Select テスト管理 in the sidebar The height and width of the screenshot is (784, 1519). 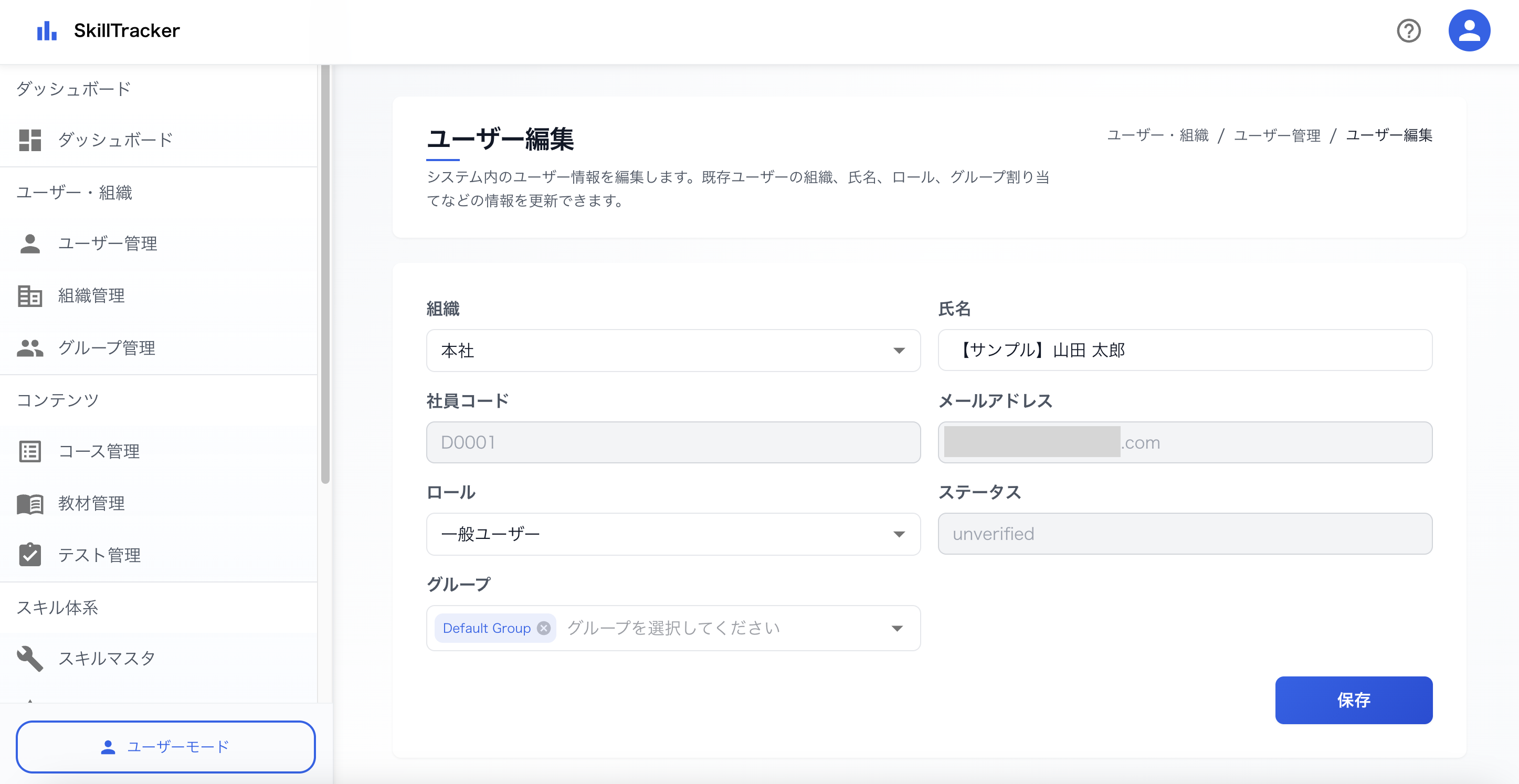[x=100, y=555]
